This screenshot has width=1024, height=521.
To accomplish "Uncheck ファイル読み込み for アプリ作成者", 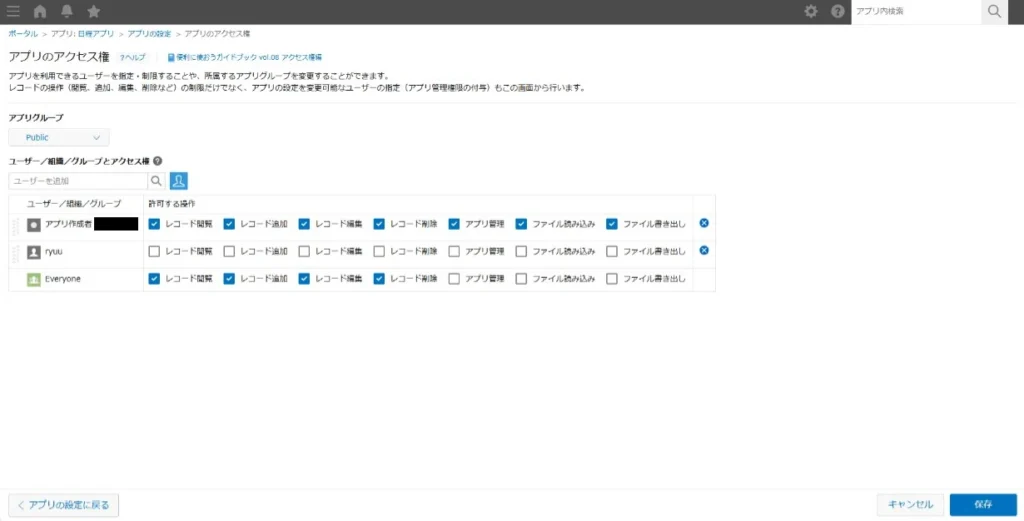I will click(521, 224).
